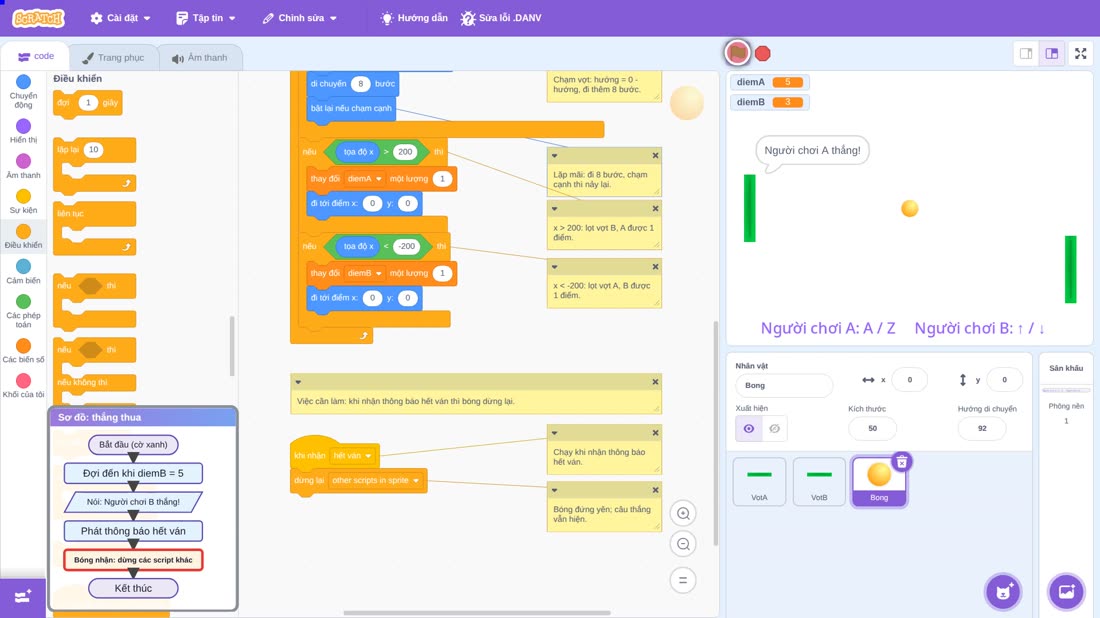The height and width of the screenshot is (618, 1100).
Task: Open the Khối của tôi category
Action: click(x=23, y=386)
